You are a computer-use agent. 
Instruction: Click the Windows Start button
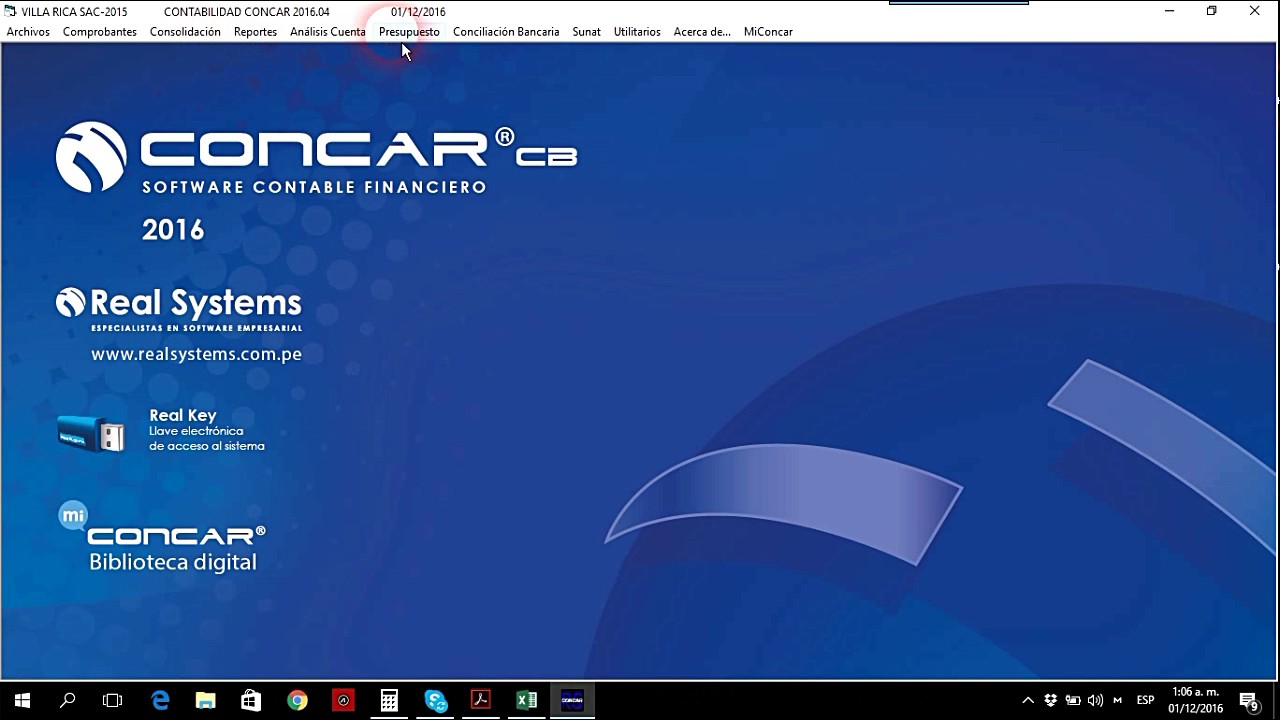pyautogui.click(x=22, y=700)
